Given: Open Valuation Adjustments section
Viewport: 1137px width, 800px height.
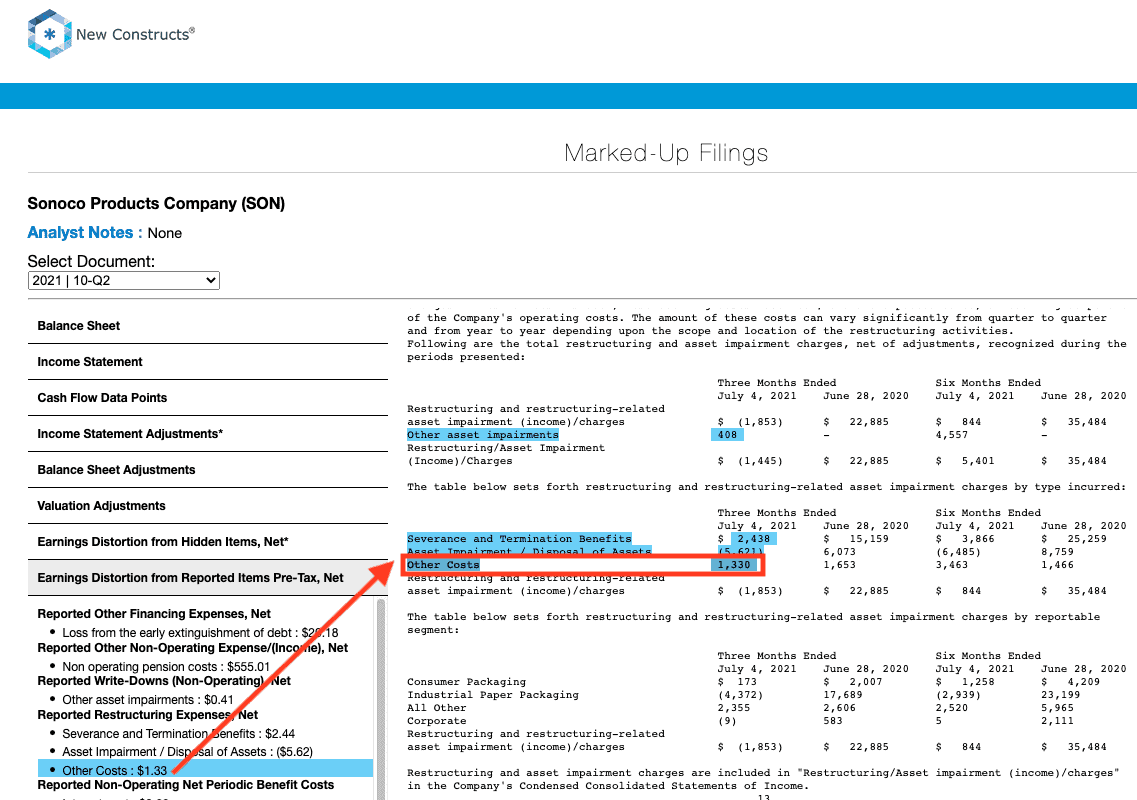Looking at the screenshot, I should [207, 506].
